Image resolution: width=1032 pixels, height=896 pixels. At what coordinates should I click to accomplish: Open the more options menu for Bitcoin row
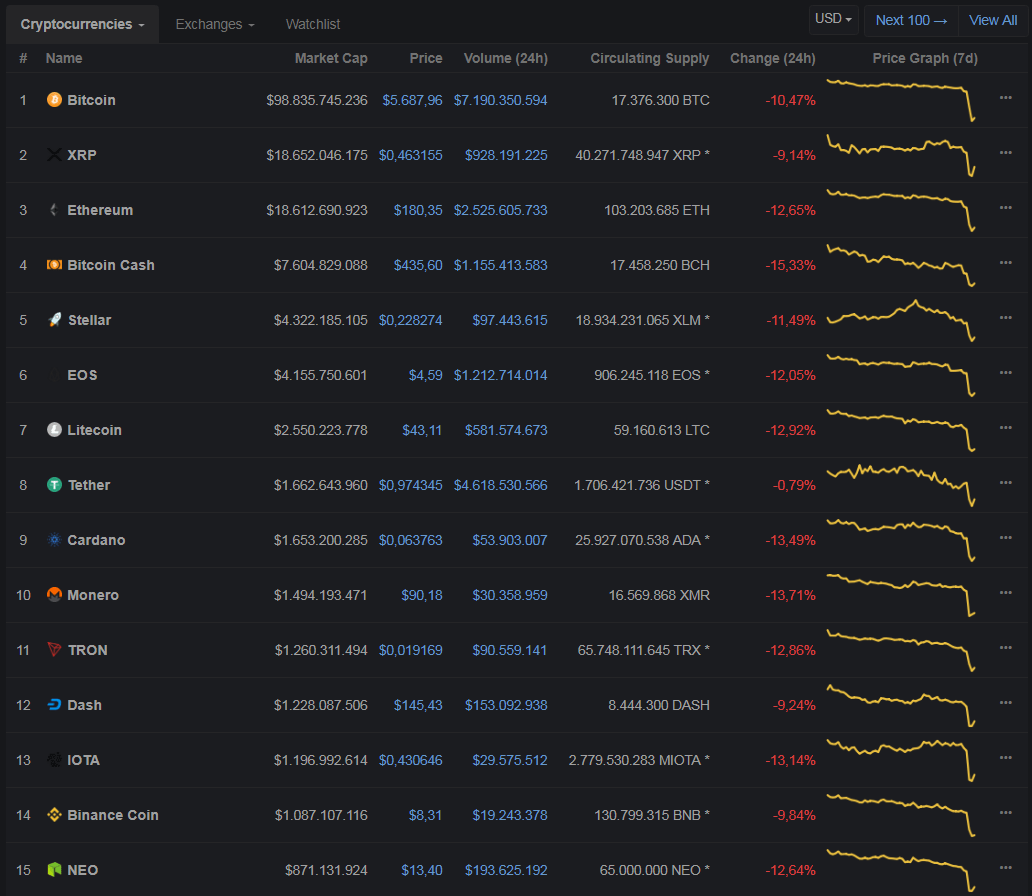tap(1006, 97)
